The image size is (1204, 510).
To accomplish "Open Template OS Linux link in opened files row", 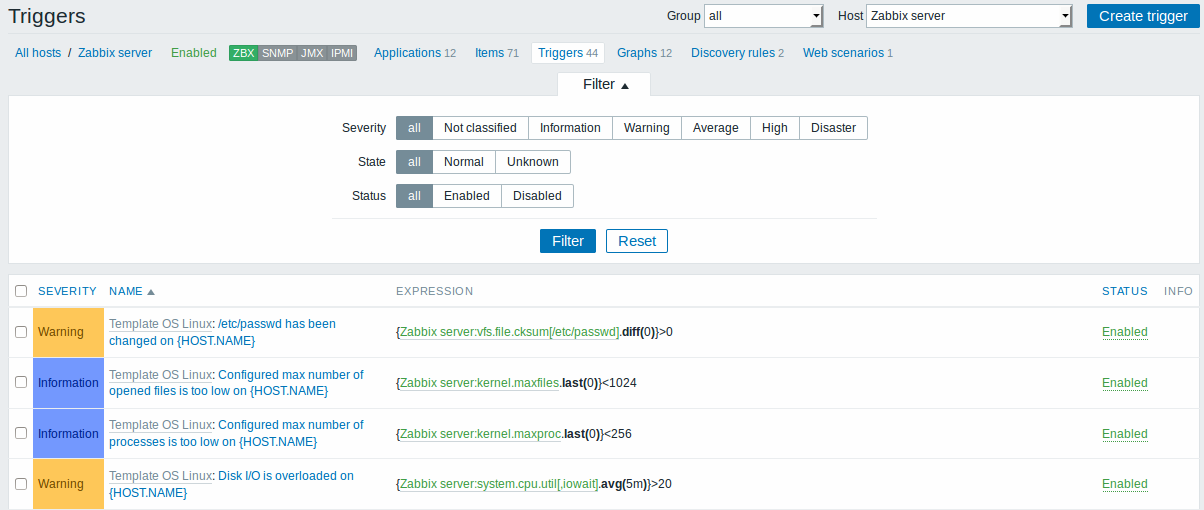I will click(x=160, y=375).
